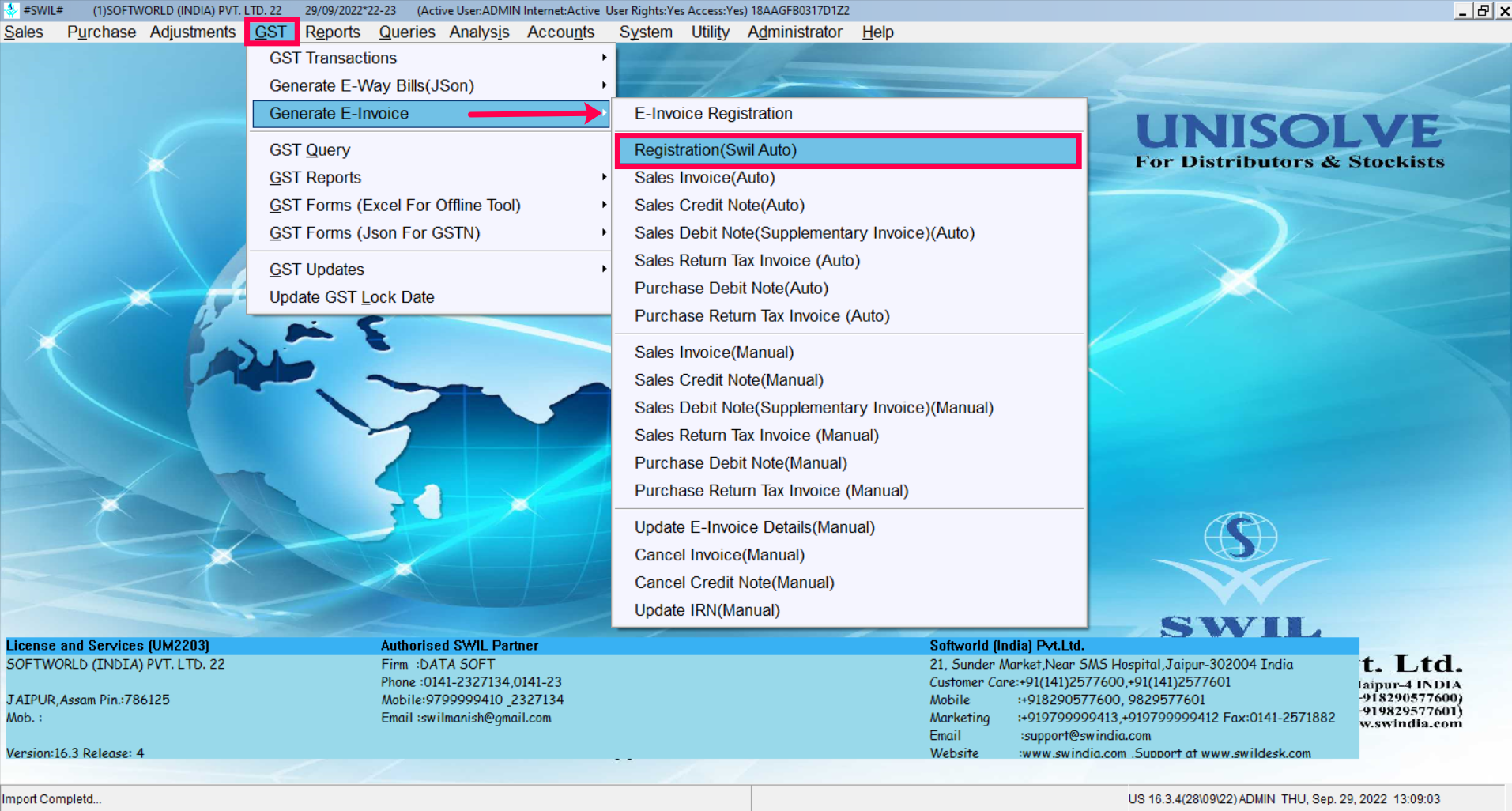Viewport: 1512px width, 811px height.
Task: Click email swilmanish@gmail.com
Action: [485, 718]
